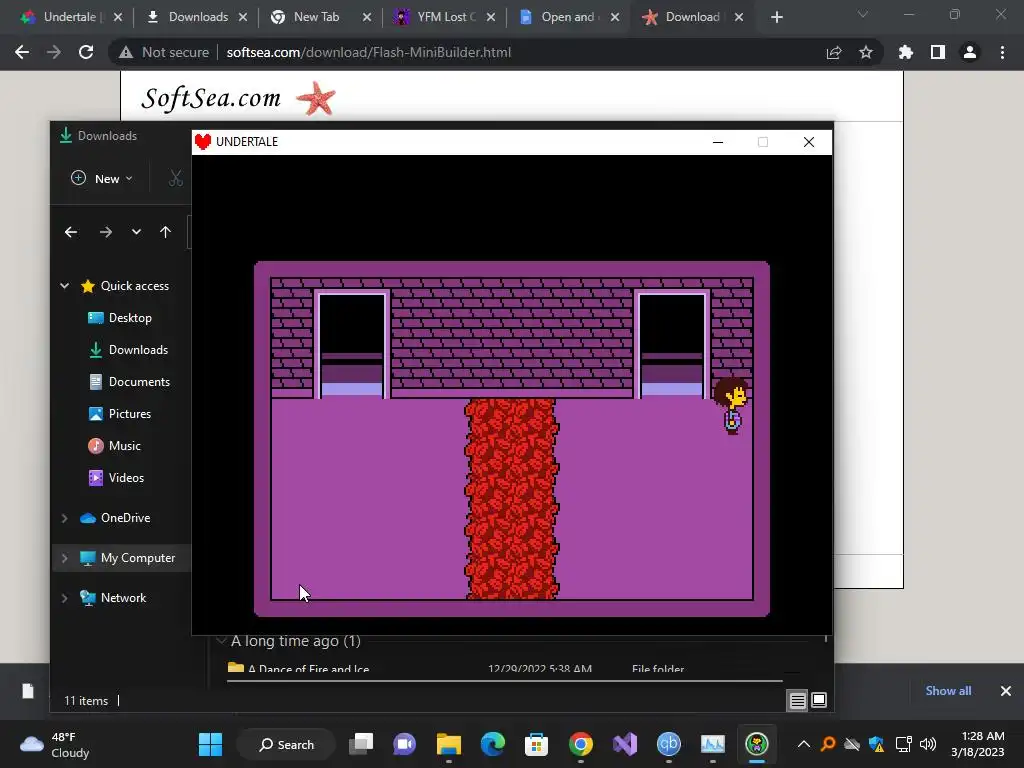Open the downloaded file item in downloads bar
Image resolution: width=1024 pixels, height=768 pixels.
[x=27, y=691]
